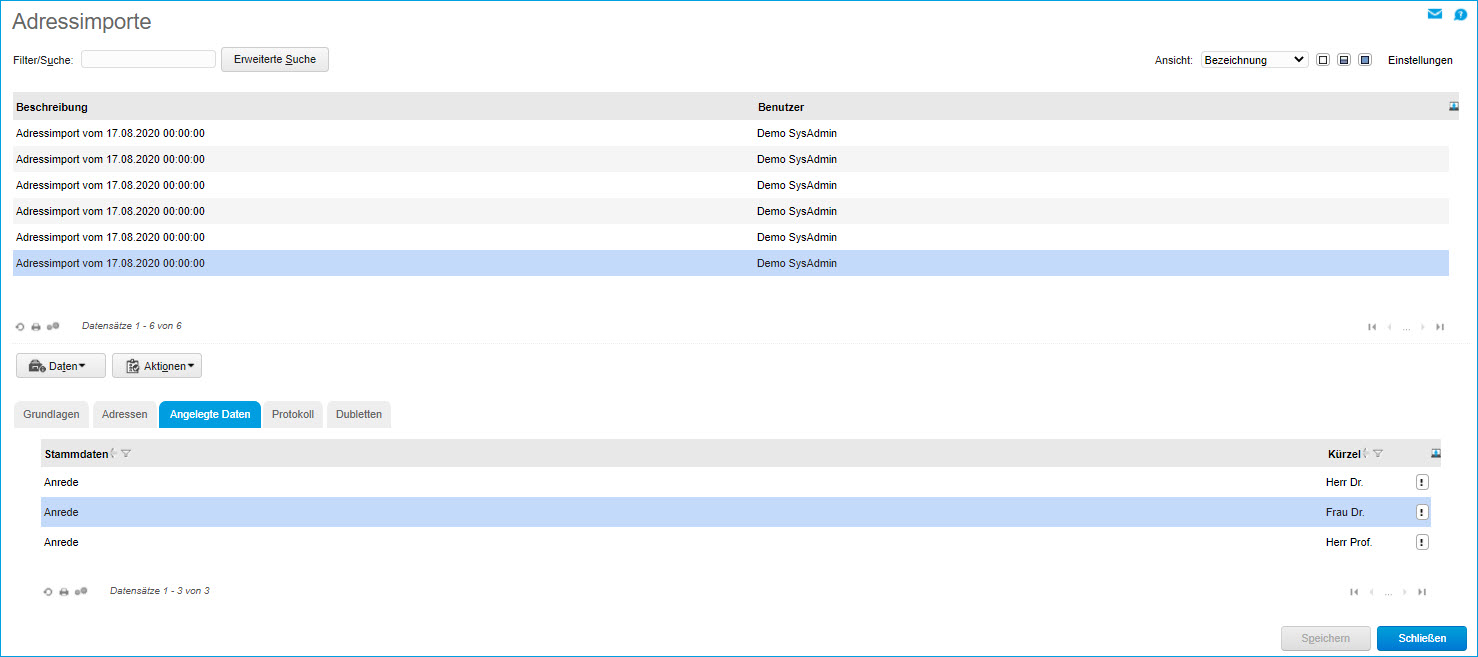Viewport: 1478px width, 657px height.
Task: Open the Dubletten tab
Action: pyautogui.click(x=359, y=414)
